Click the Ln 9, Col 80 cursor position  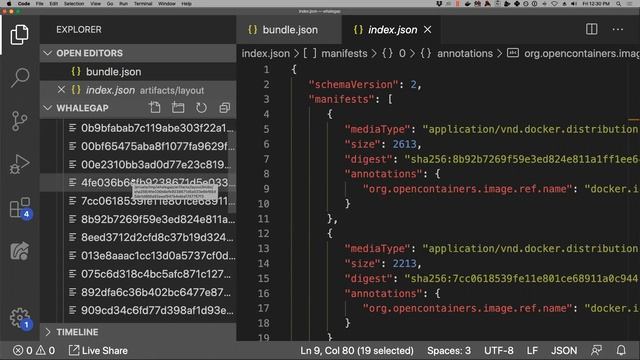click(x=357, y=351)
